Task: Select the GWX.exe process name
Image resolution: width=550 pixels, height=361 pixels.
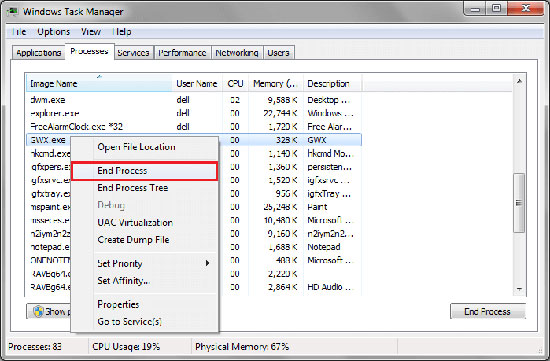Action: pos(48,140)
